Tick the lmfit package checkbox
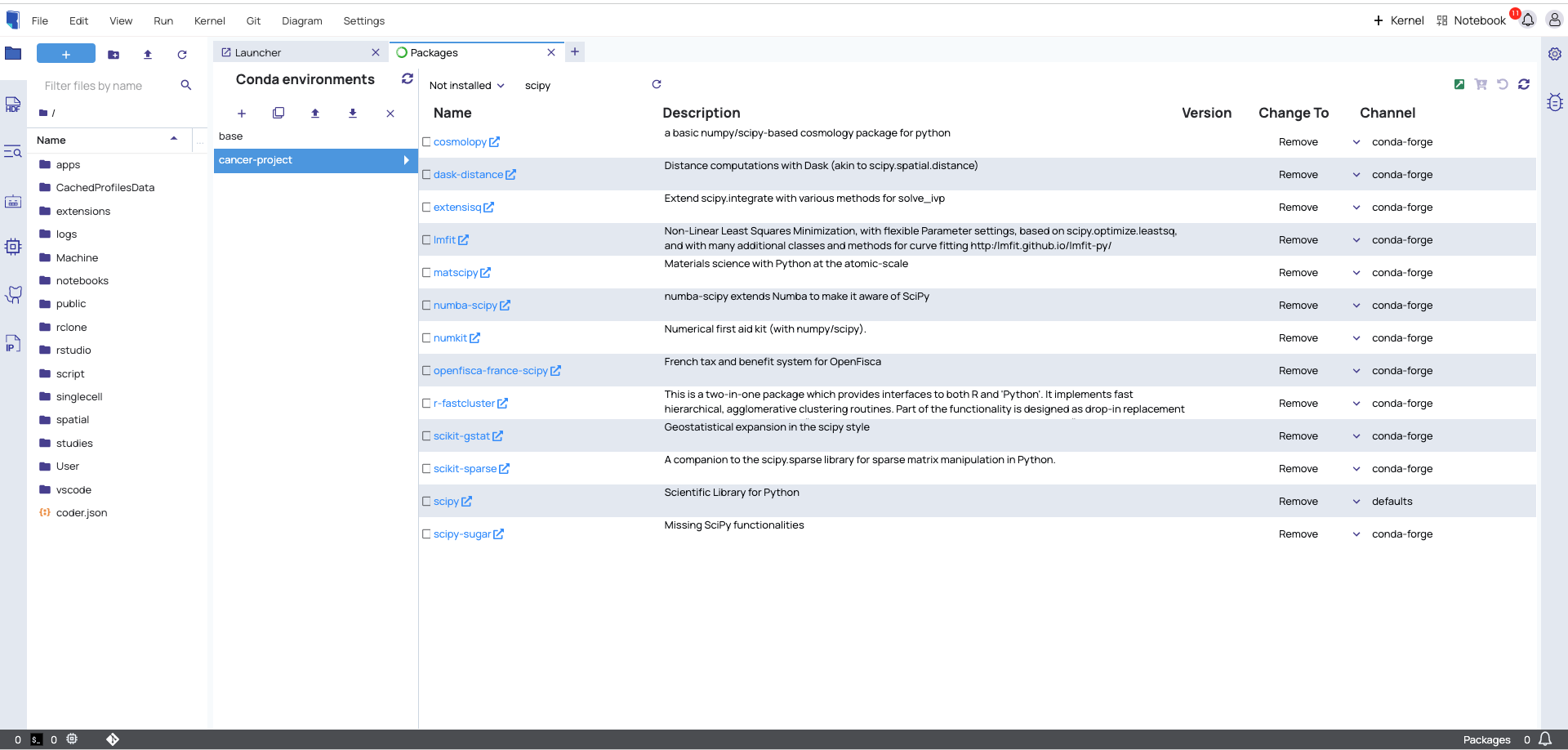 click(x=426, y=239)
